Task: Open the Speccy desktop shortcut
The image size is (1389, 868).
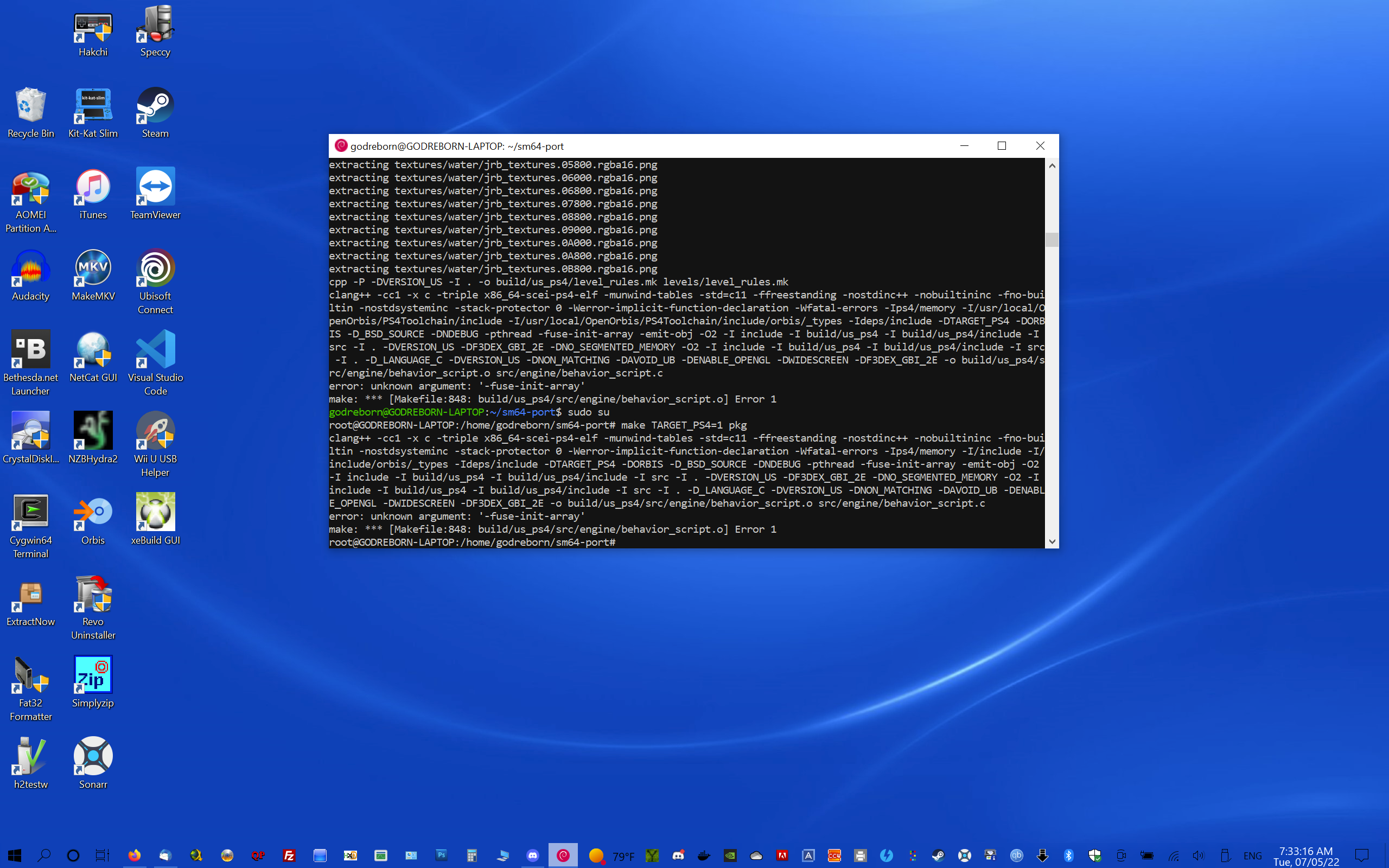Action: (155, 32)
